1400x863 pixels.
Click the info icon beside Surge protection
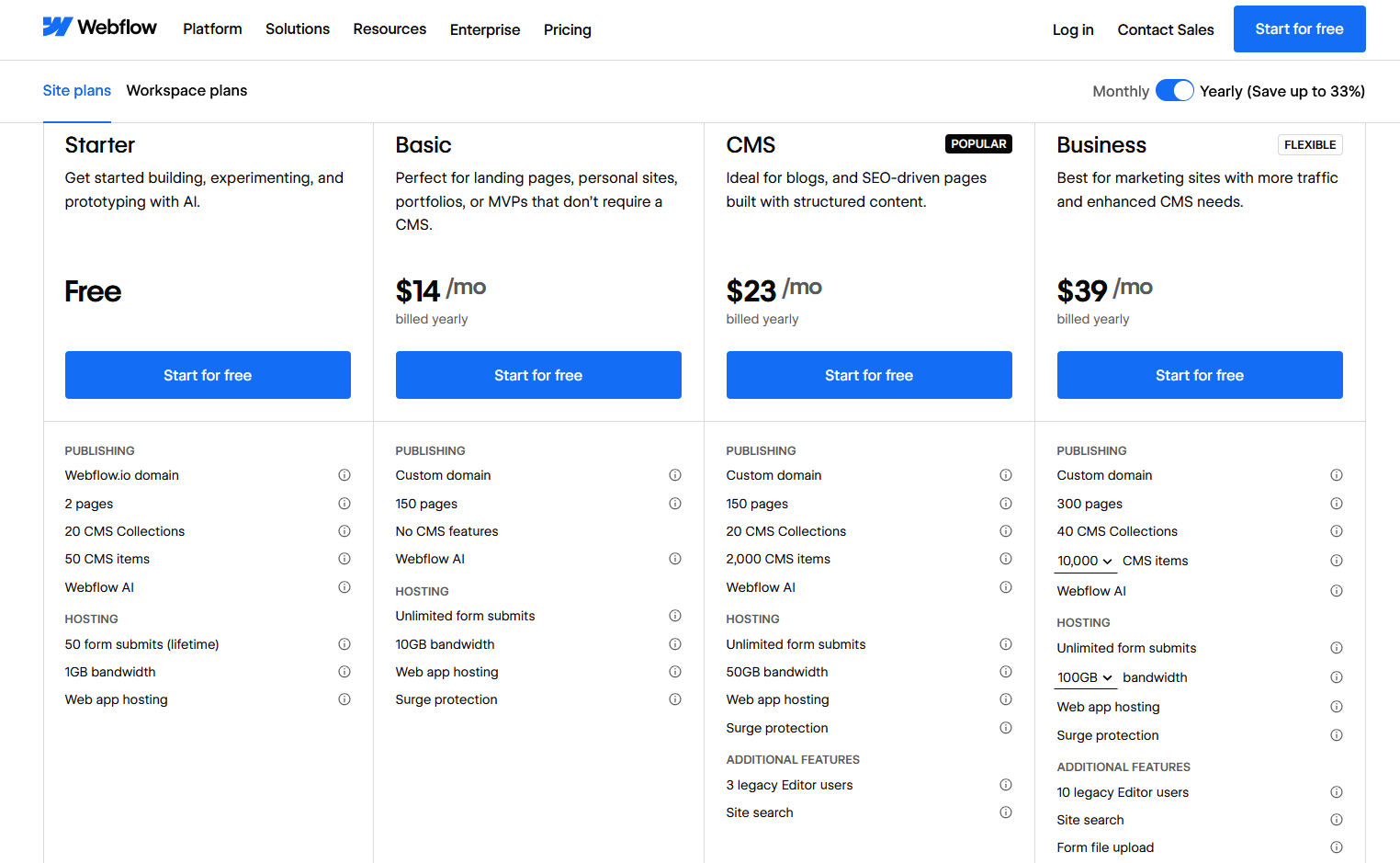point(675,699)
